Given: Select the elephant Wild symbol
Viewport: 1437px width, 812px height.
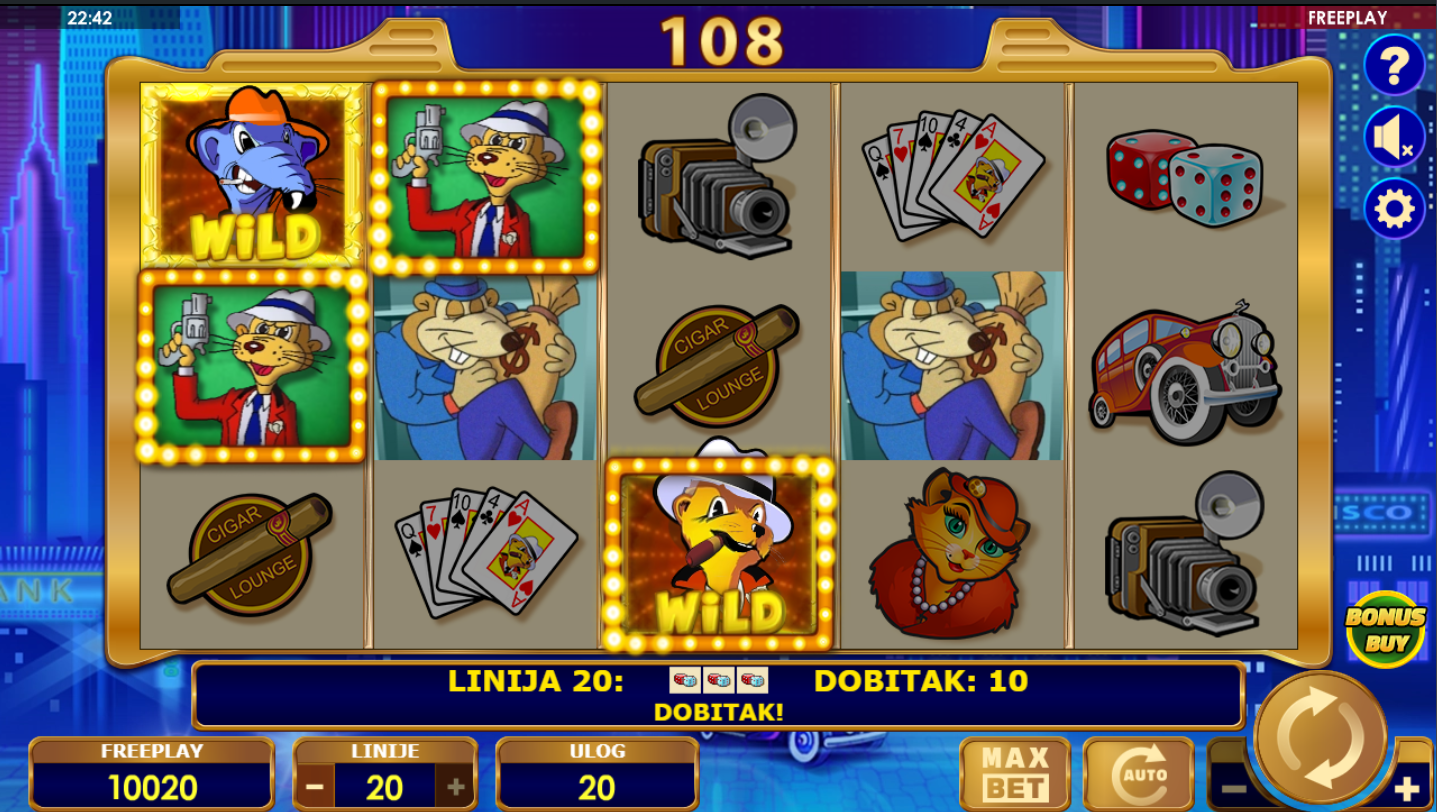Looking at the screenshot, I should pos(253,175).
